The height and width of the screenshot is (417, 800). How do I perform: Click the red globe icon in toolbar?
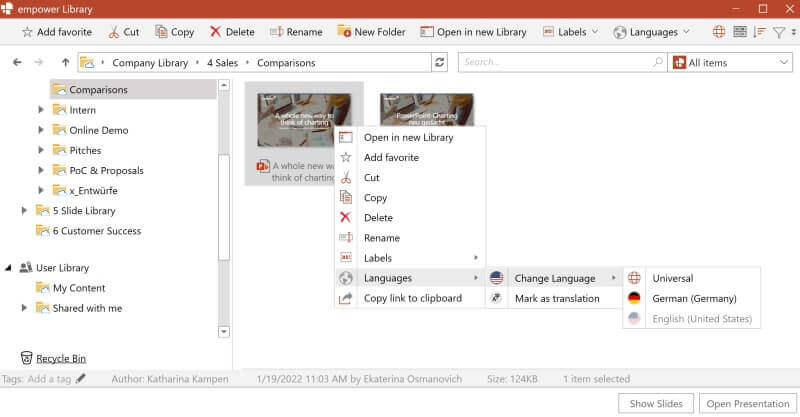[x=718, y=32]
